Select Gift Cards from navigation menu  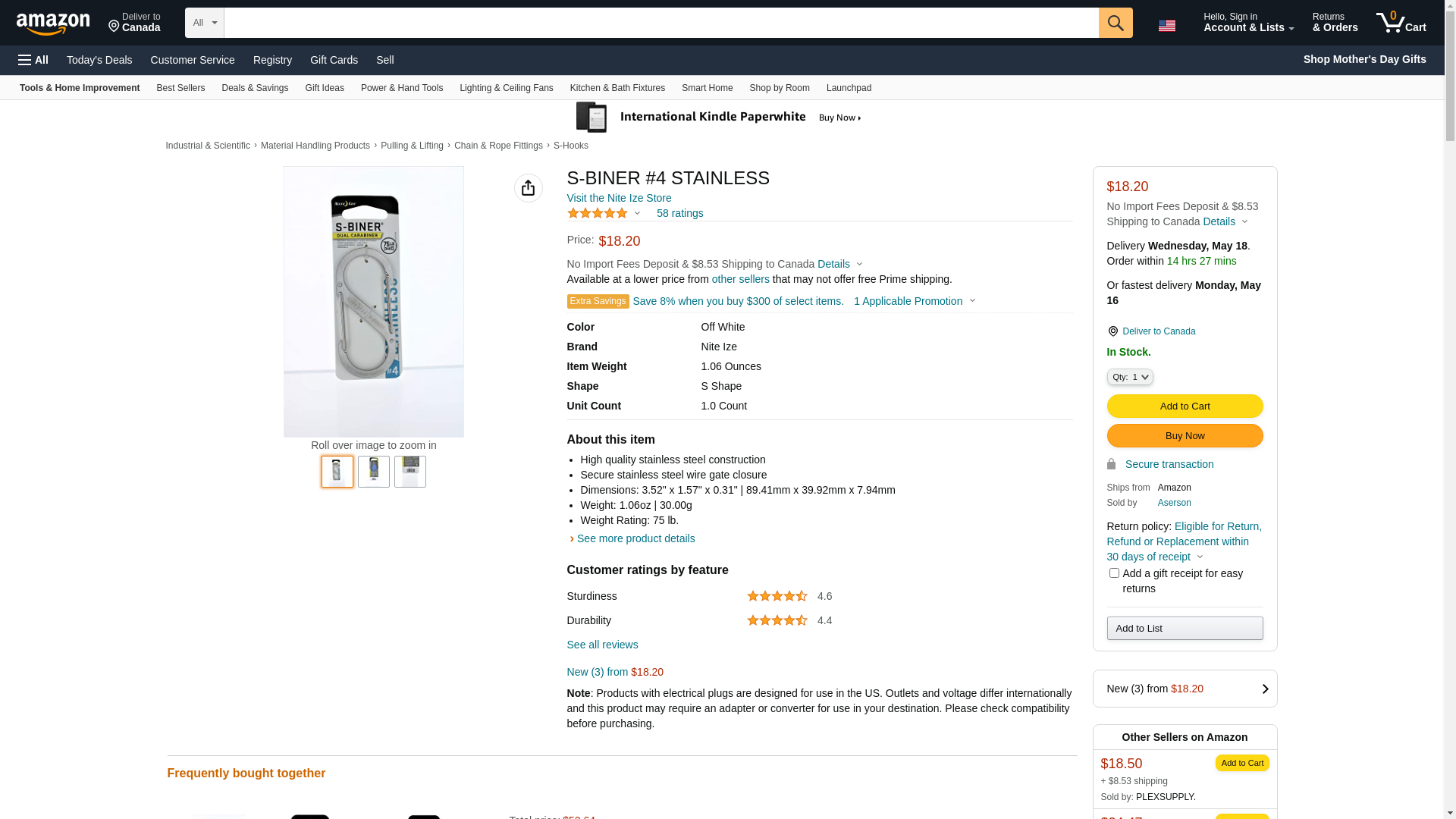[334, 60]
